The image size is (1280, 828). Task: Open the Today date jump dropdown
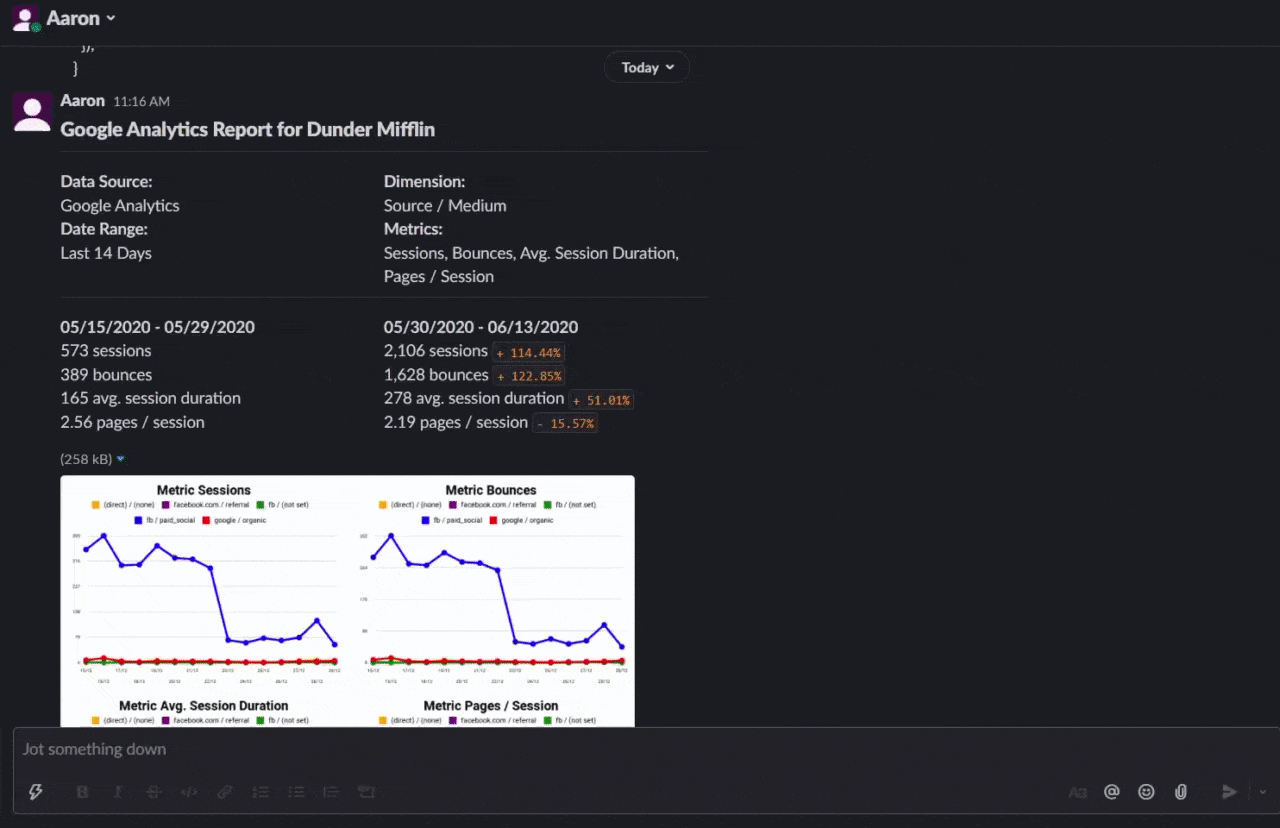pos(647,67)
